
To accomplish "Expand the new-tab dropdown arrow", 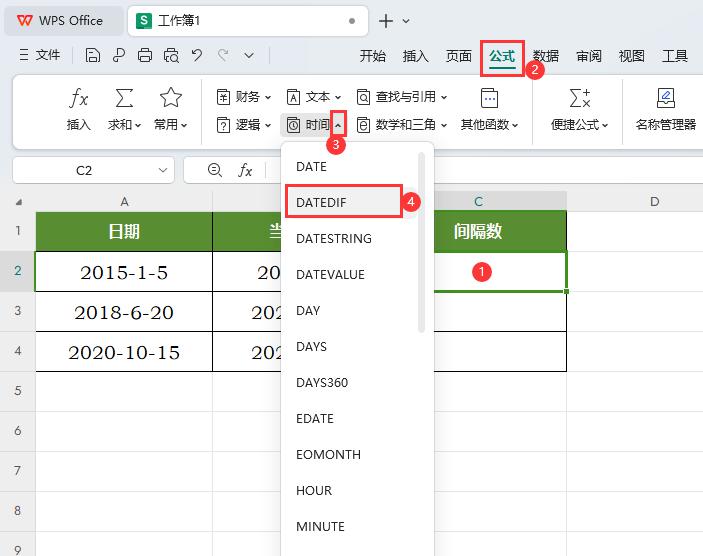I will [x=406, y=21].
